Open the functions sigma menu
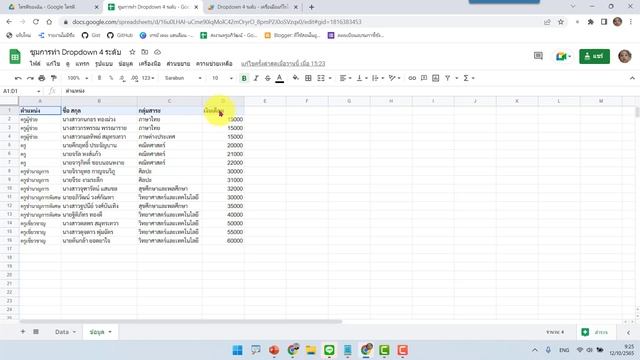Screen dimensions: 640x360 [468, 78]
